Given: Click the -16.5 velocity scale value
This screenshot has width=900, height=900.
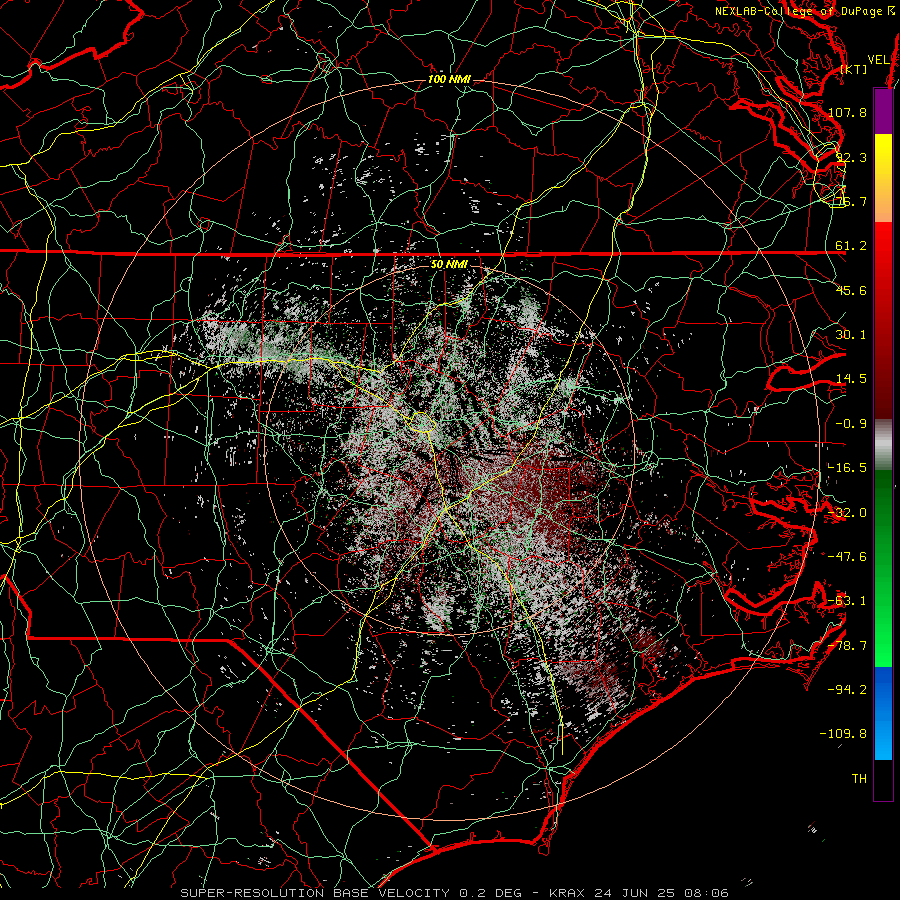Looking at the screenshot, I should (848, 468).
